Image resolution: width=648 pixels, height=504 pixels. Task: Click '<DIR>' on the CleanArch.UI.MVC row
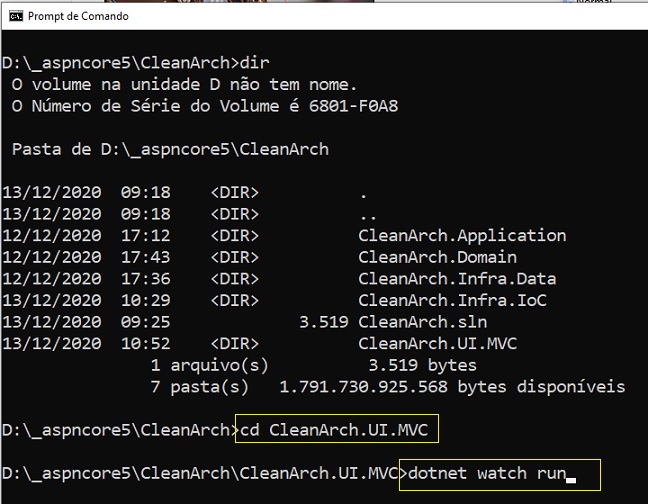click(235, 344)
